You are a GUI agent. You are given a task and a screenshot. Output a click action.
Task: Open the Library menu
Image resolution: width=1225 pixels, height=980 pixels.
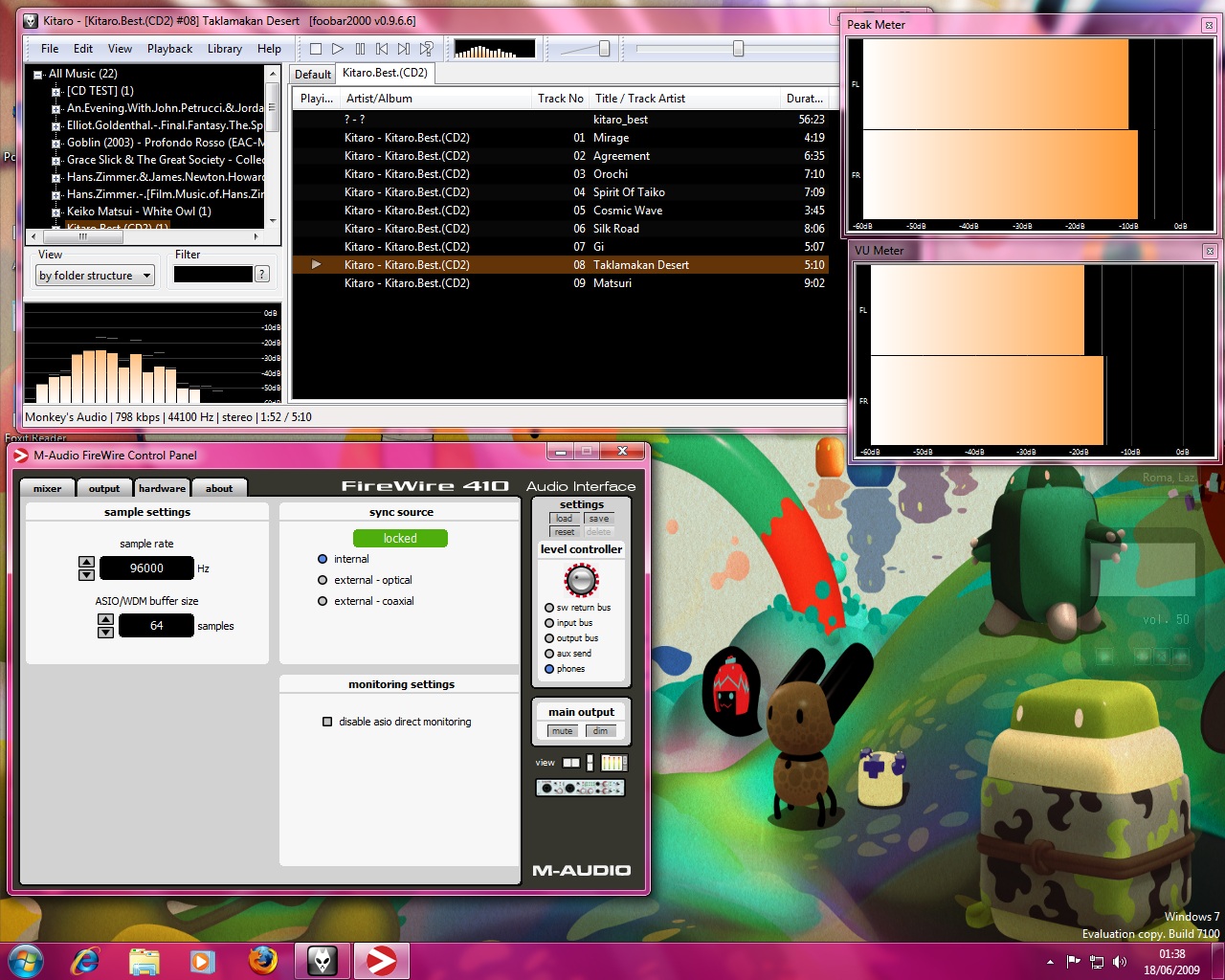click(x=225, y=49)
